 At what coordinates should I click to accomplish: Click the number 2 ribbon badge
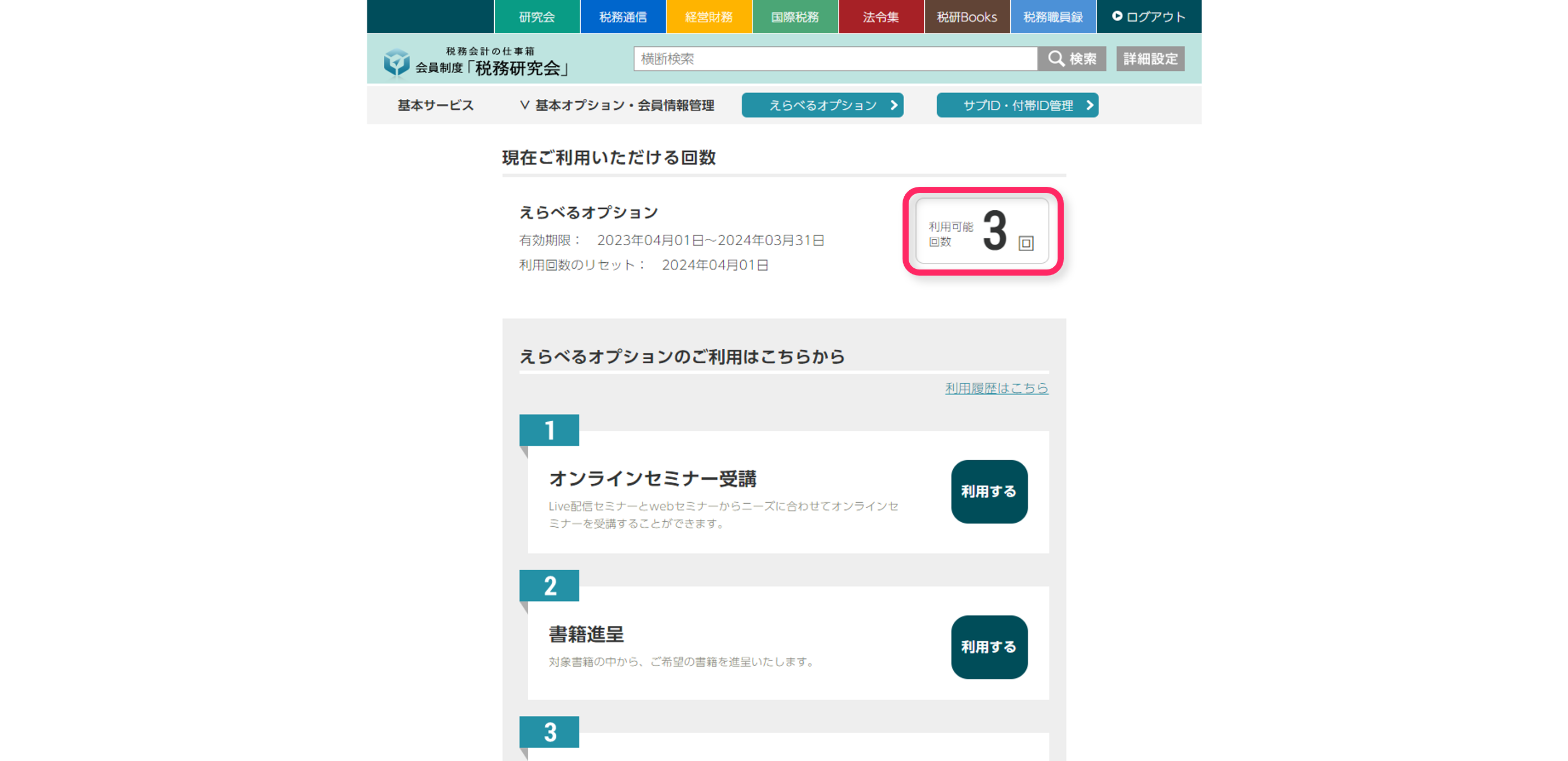point(549,586)
